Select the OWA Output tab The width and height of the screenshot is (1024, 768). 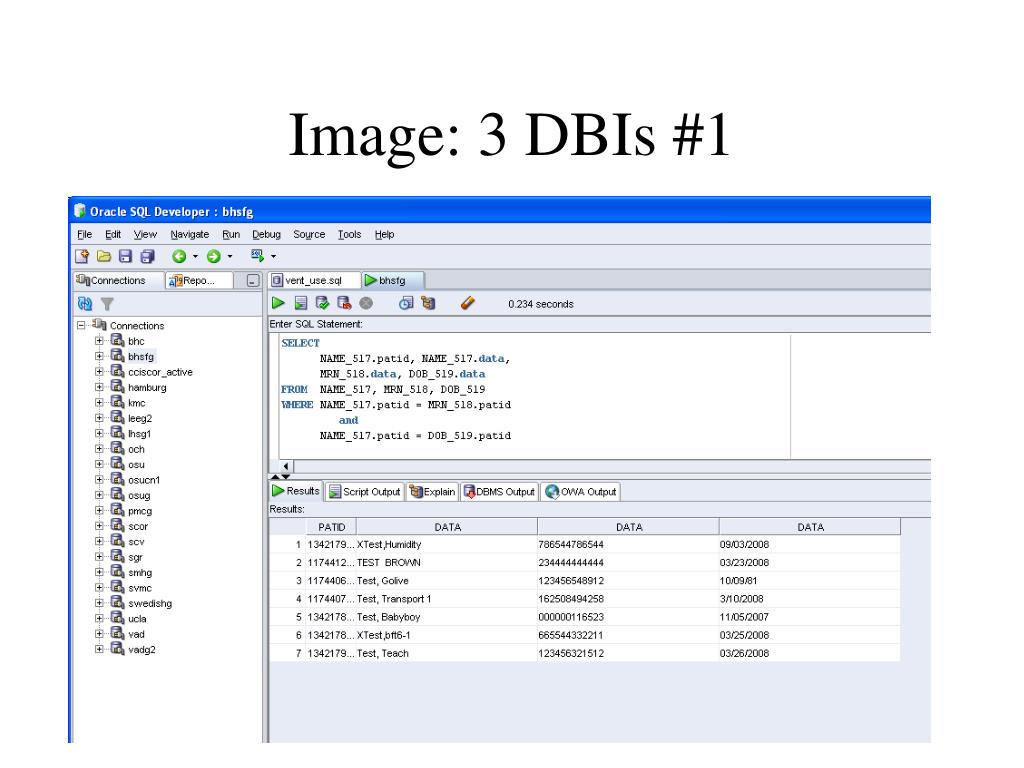pyautogui.click(x=580, y=492)
